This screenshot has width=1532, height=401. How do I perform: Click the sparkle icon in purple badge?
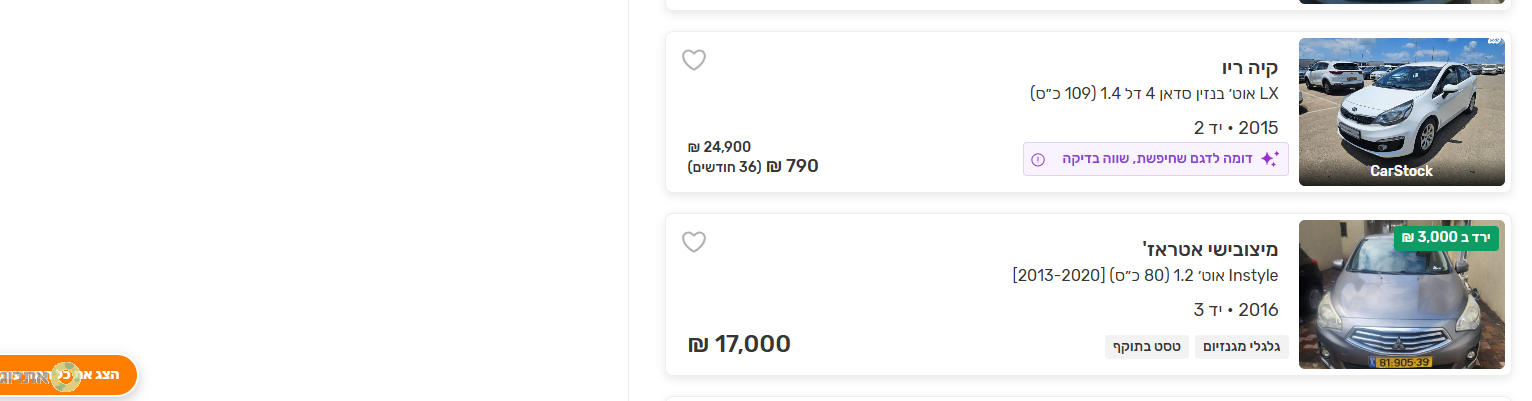pos(1270,159)
